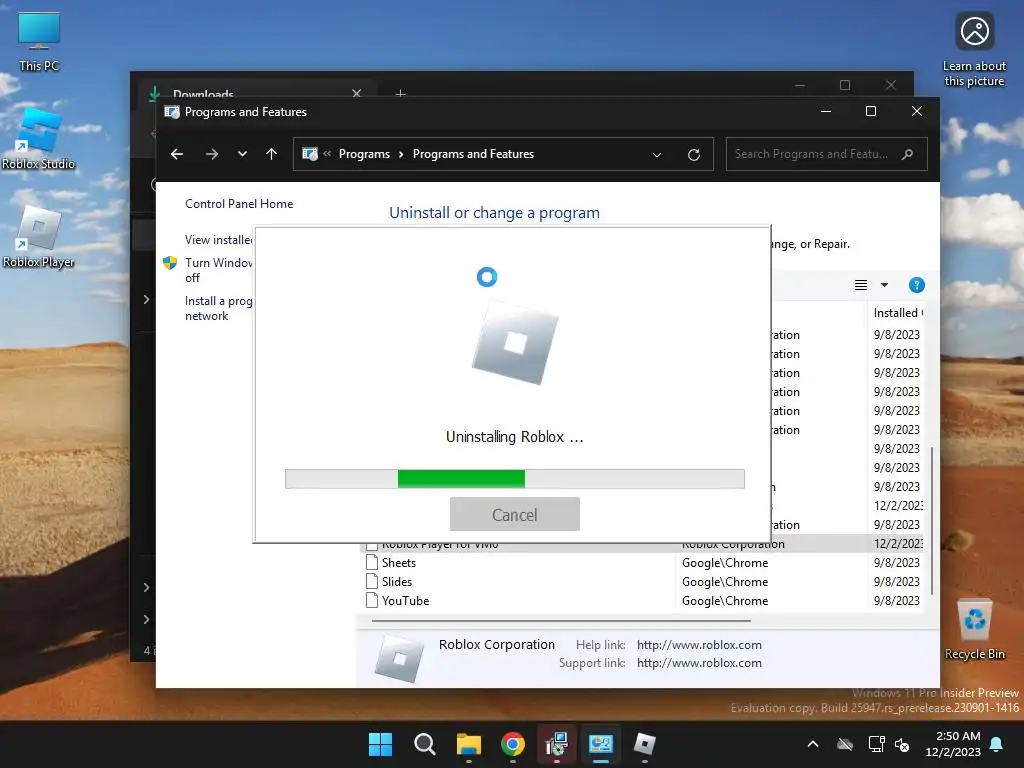Select the Sheets program row

643,563
